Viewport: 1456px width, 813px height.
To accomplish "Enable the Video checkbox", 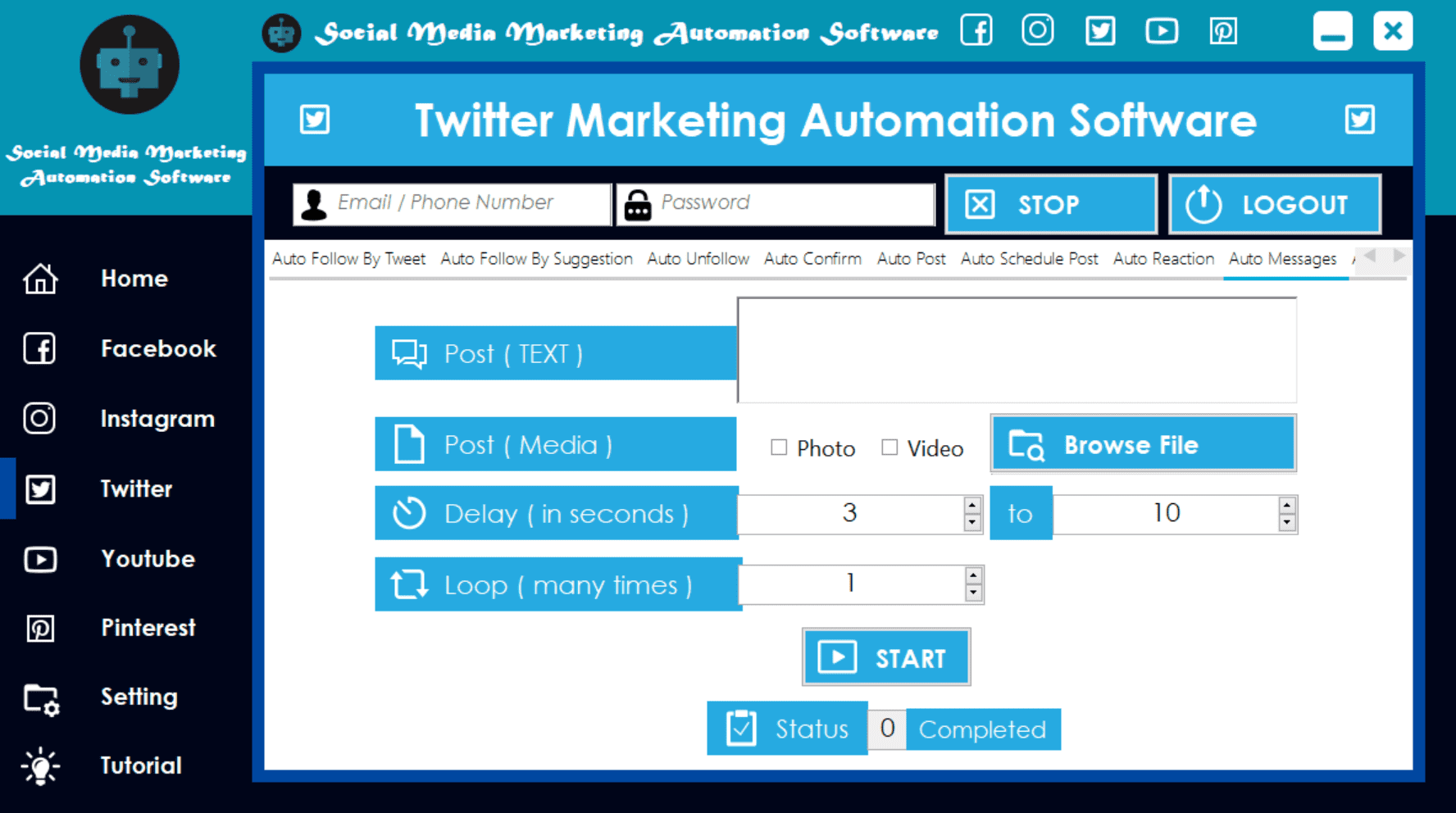I will [x=890, y=447].
